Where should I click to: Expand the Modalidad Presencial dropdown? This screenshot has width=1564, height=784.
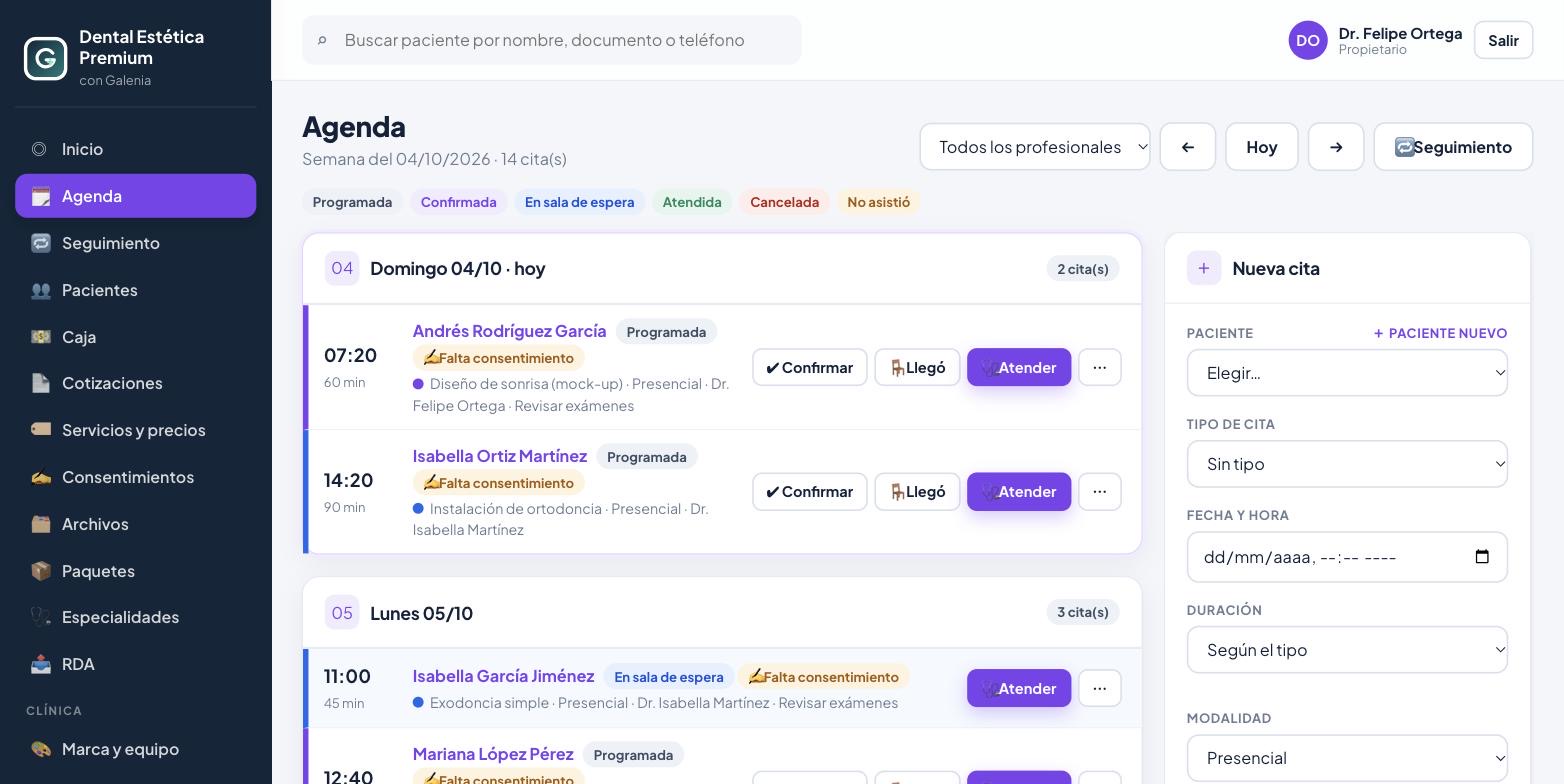[1347, 758]
